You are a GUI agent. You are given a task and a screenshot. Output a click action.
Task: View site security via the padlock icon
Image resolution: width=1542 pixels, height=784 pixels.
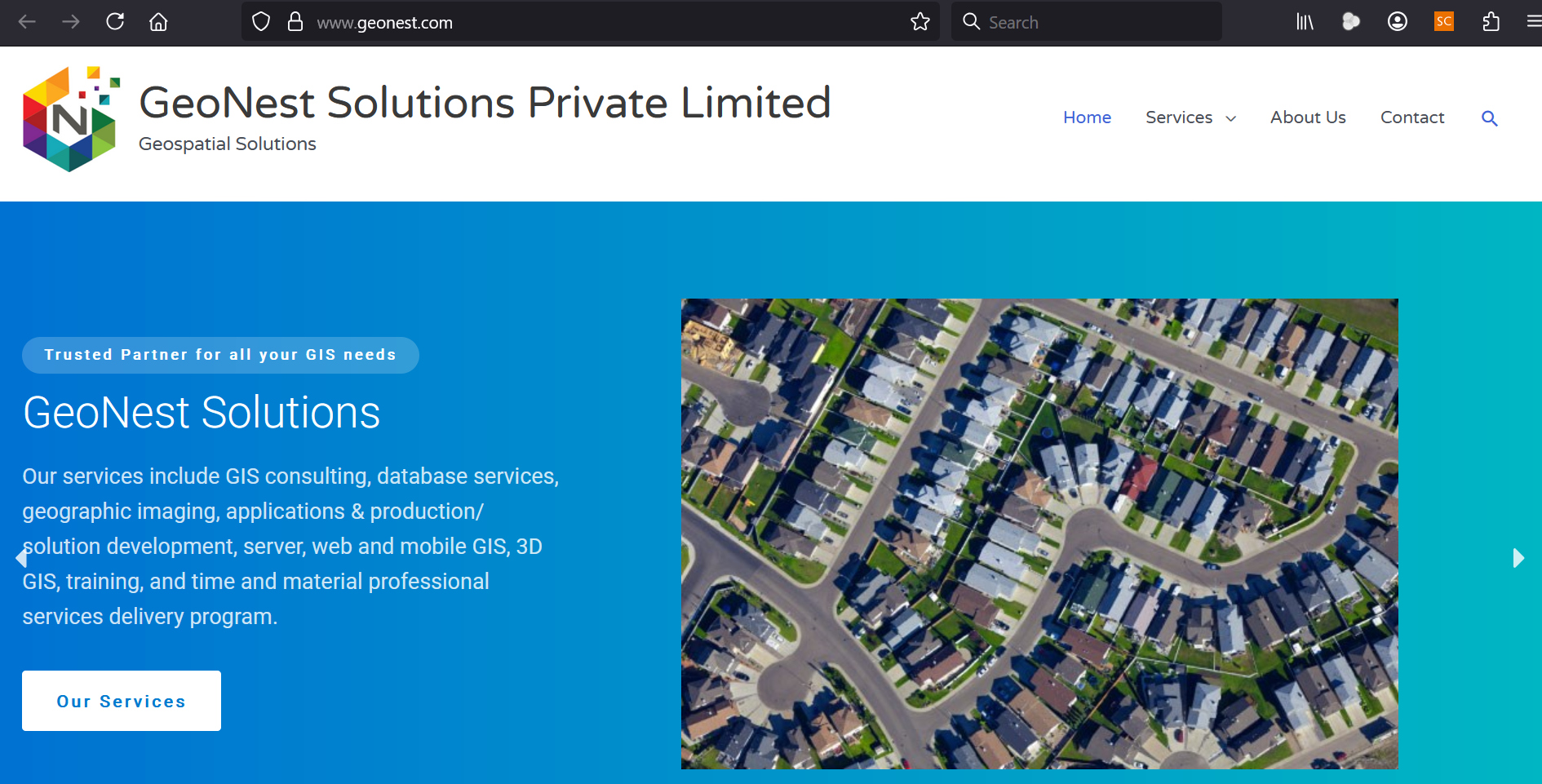tap(295, 22)
